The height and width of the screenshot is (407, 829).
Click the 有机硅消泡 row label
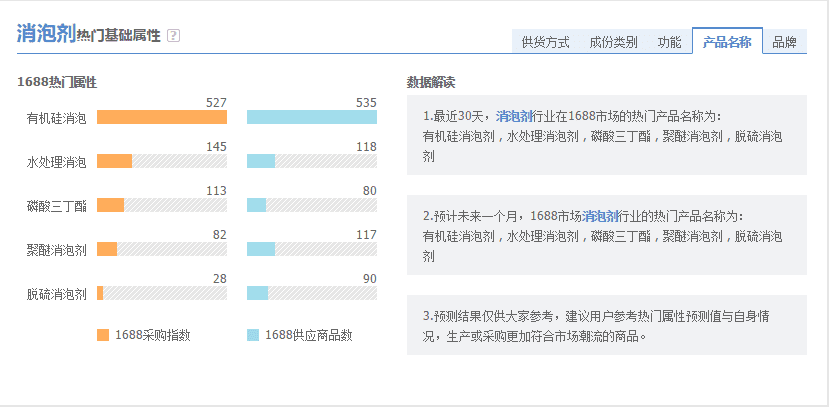click(x=57, y=118)
